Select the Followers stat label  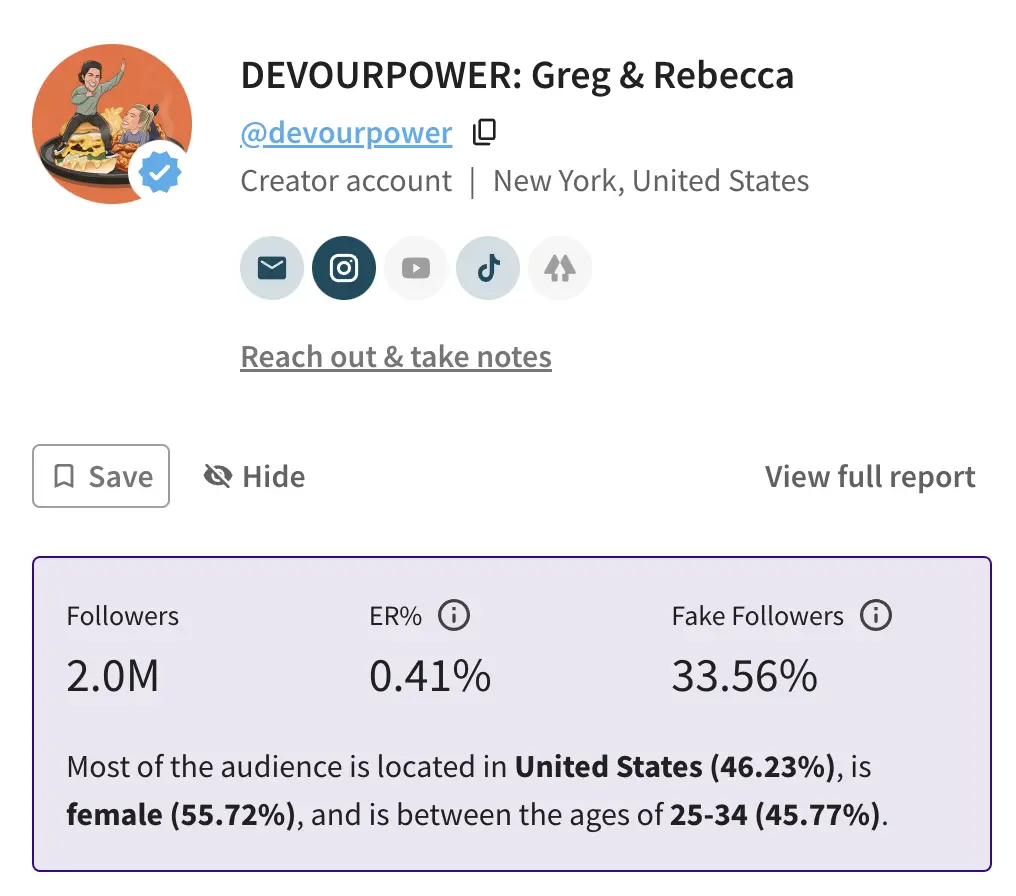pos(123,616)
